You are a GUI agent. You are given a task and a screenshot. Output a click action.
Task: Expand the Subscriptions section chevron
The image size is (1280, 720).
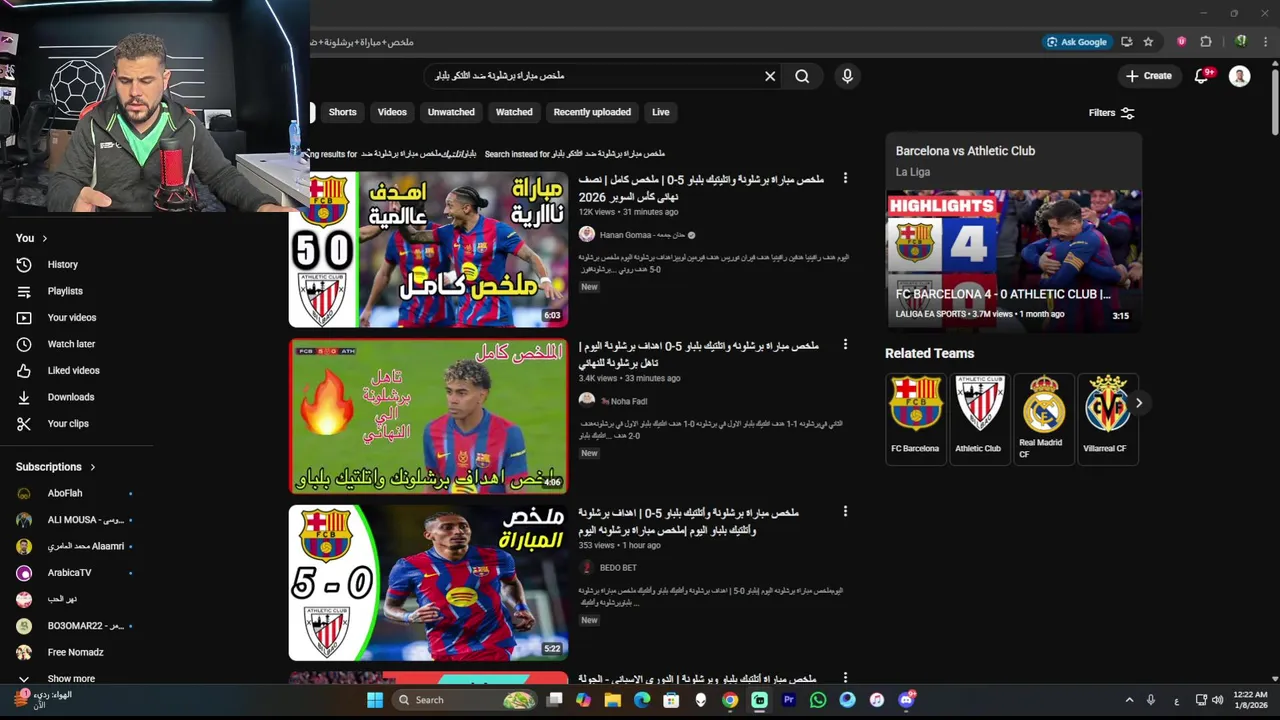93,467
